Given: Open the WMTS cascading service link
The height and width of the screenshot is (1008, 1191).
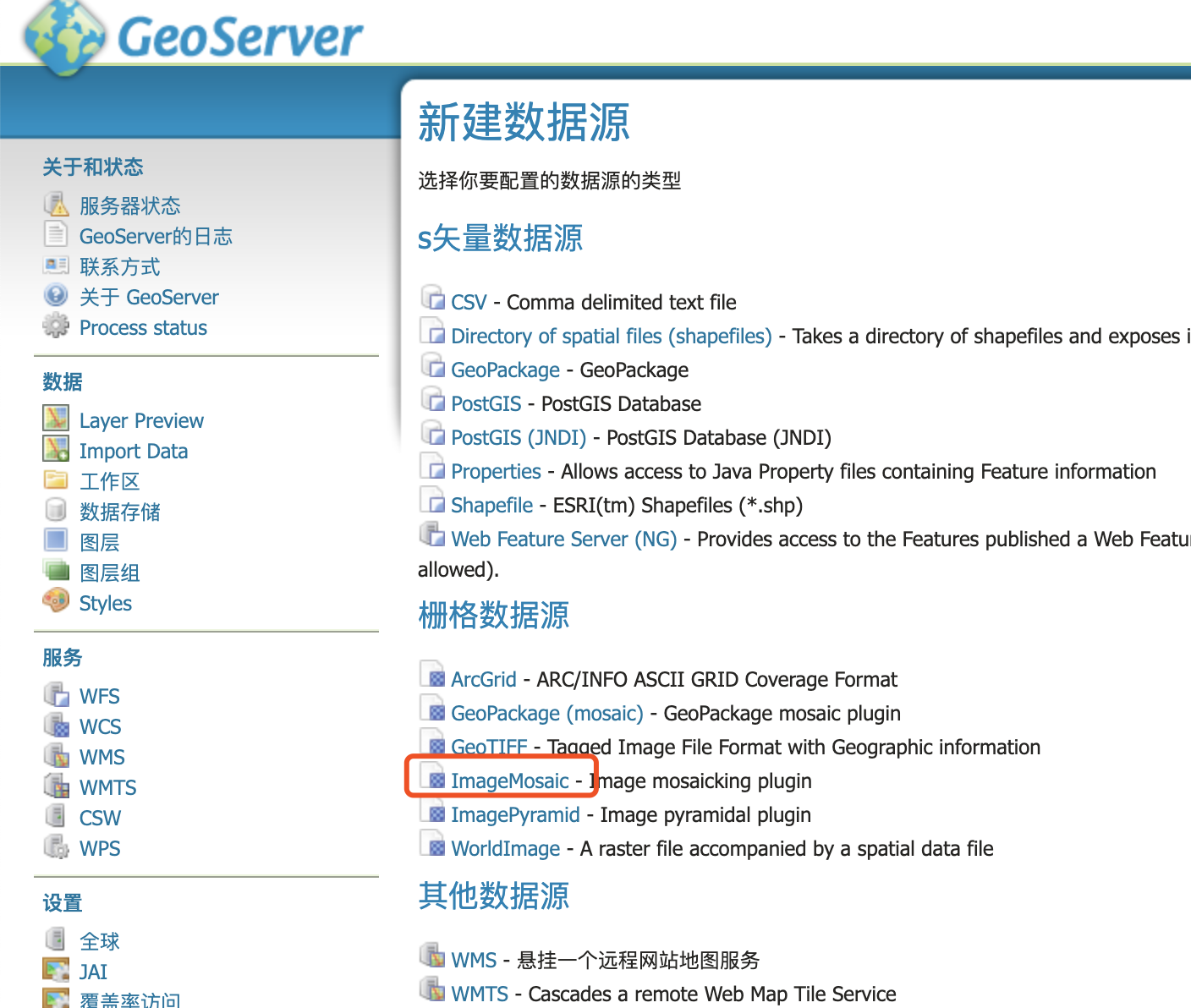Looking at the screenshot, I should 479,994.
